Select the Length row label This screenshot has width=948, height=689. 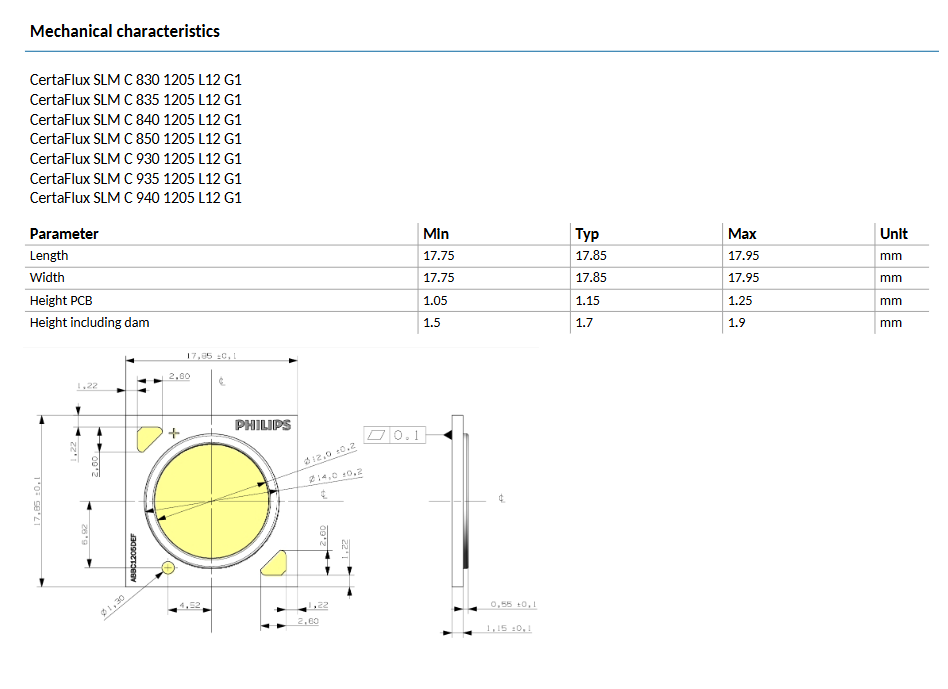click(49, 256)
